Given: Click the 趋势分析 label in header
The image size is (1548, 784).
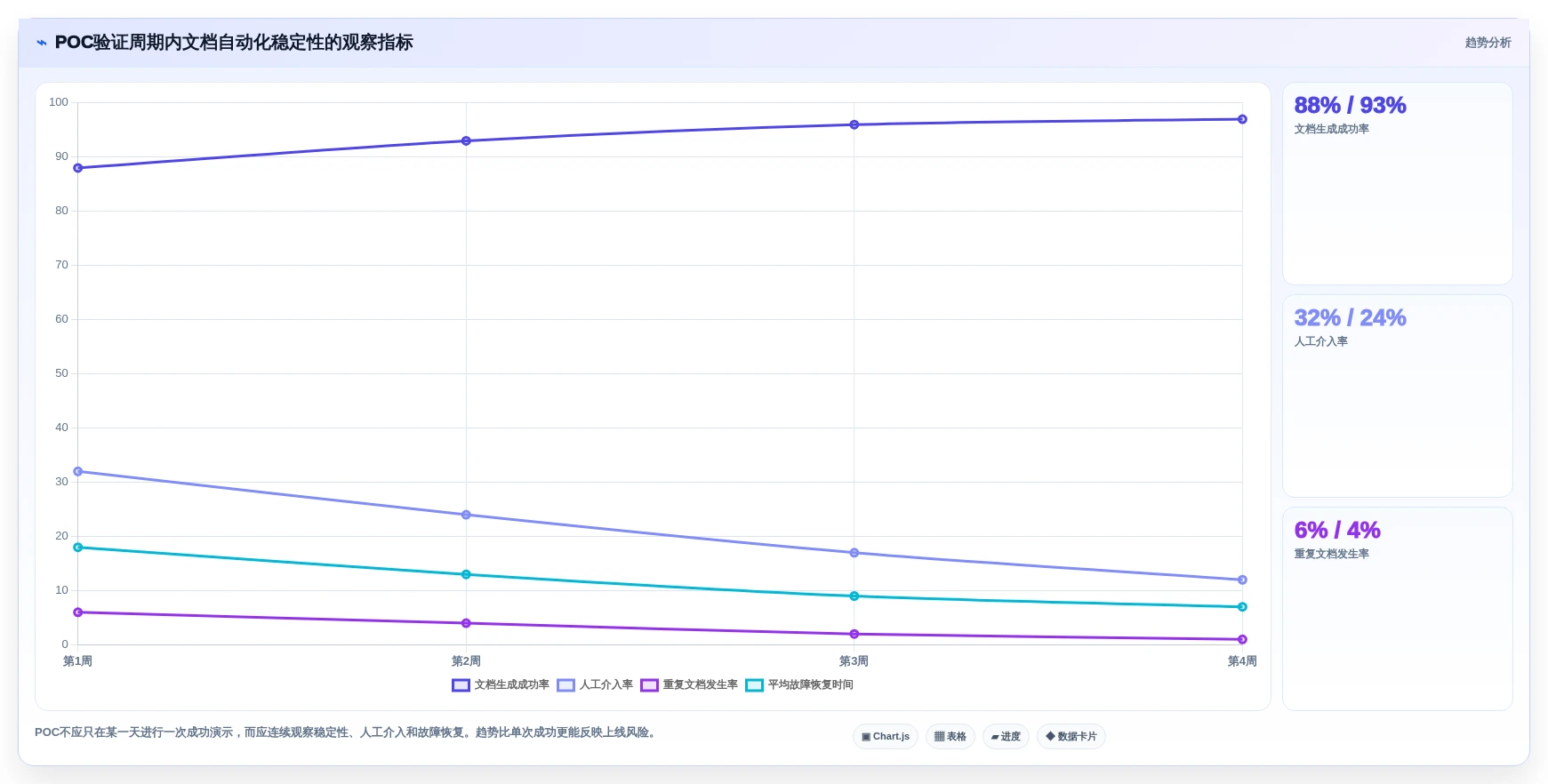Looking at the screenshot, I should click(x=1488, y=43).
